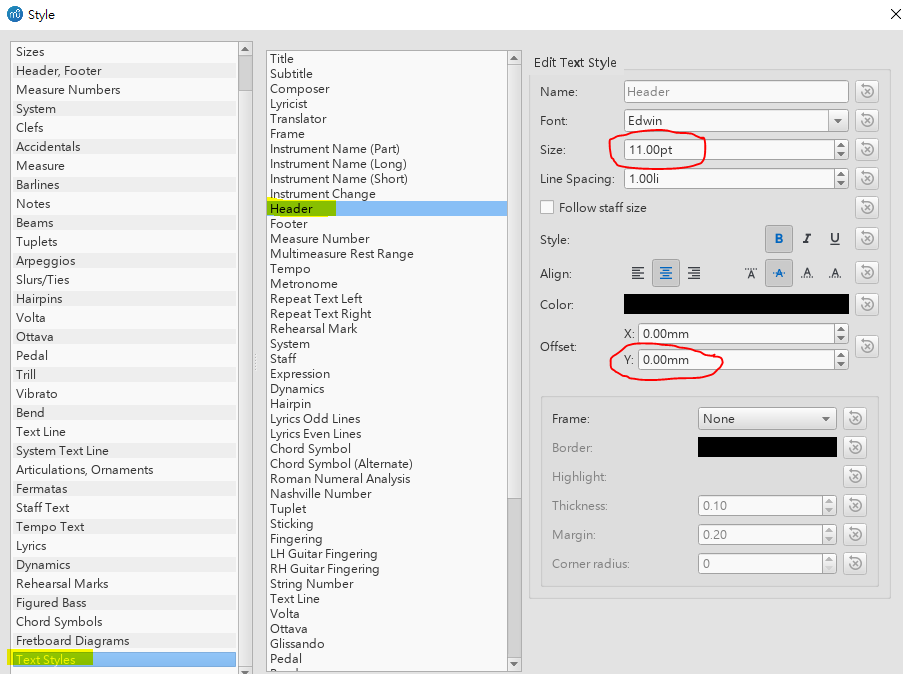Viewport: 903px width, 674px height.
Task: Select Lyrics Odd Lines text style
Action: coord(387,419)
